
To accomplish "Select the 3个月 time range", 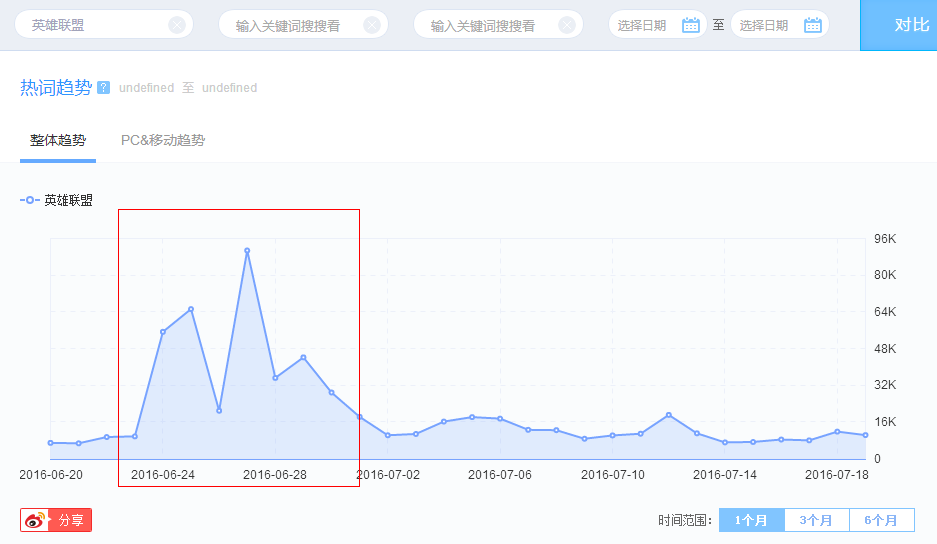I will coord(816,520).
